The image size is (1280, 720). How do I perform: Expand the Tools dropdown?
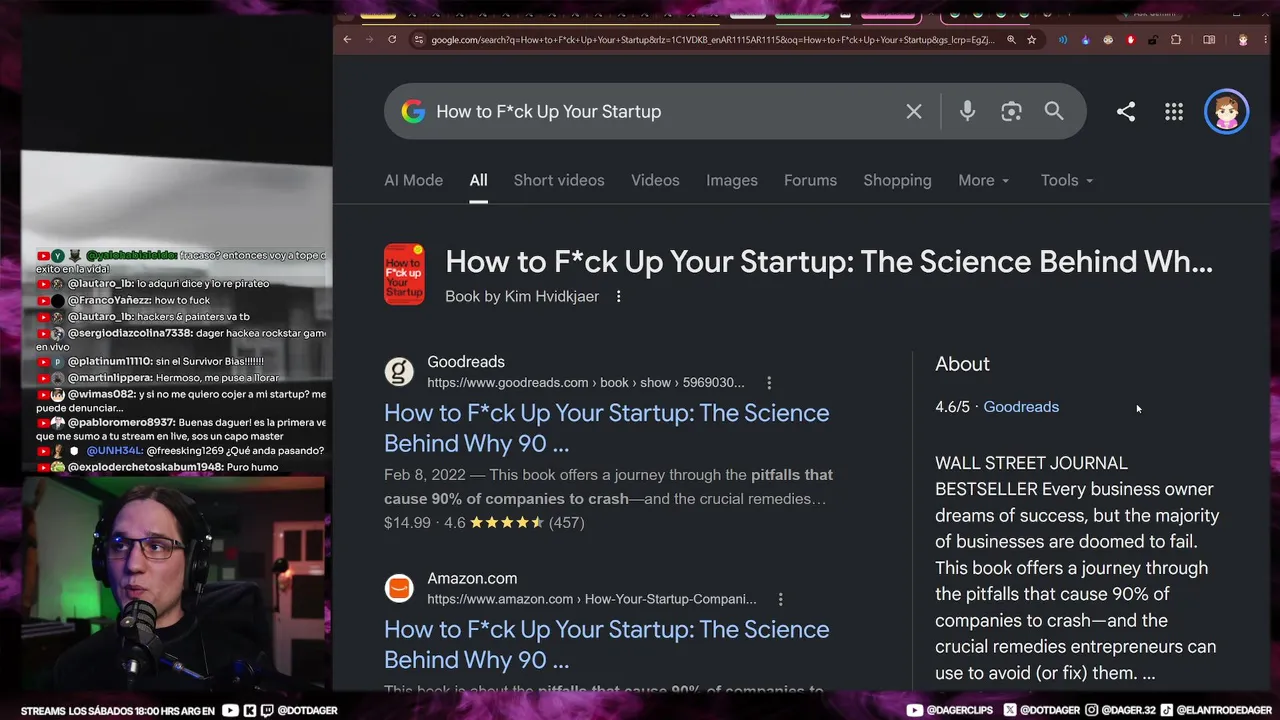click(1067, 180)
